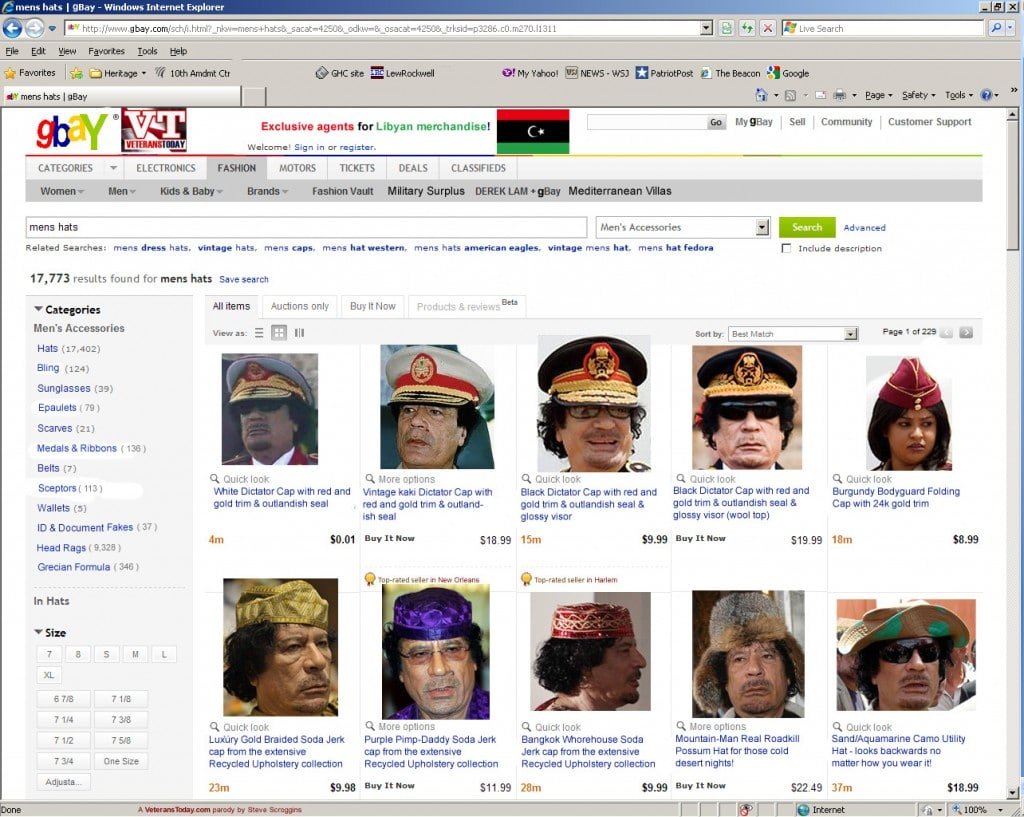Open the Burgundy Bodyguard Folding Cap thumbnail

tap(908, 413)
